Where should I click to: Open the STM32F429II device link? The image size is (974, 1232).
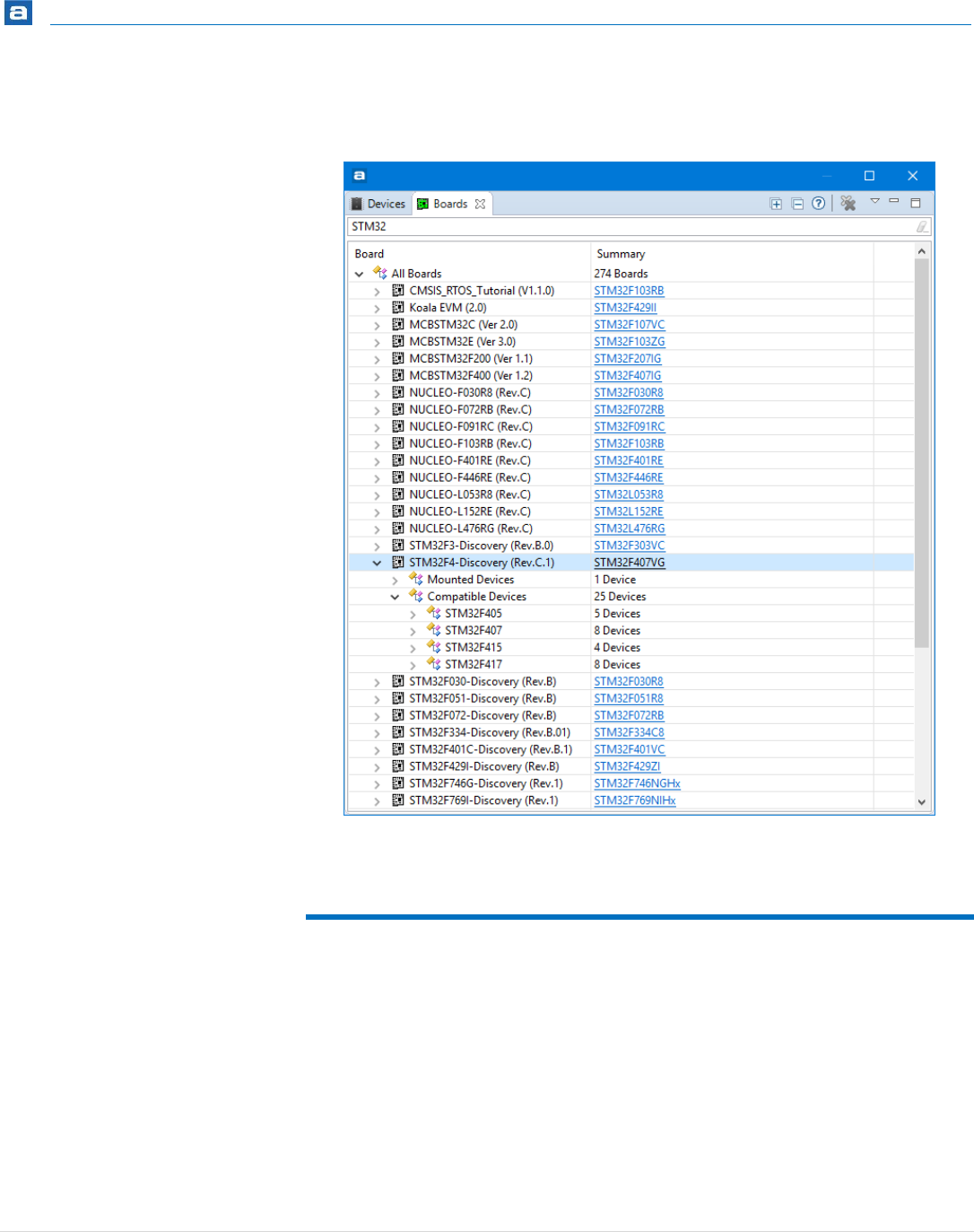click(625, 308)
